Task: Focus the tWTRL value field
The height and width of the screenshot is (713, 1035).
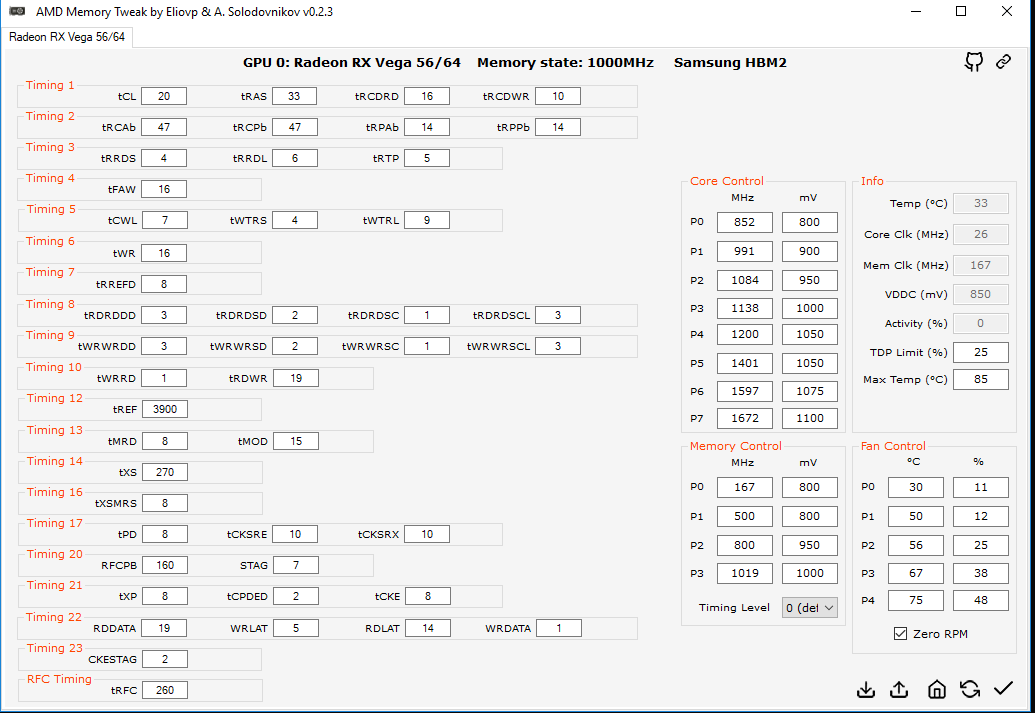Action: [x=427, y=221]
